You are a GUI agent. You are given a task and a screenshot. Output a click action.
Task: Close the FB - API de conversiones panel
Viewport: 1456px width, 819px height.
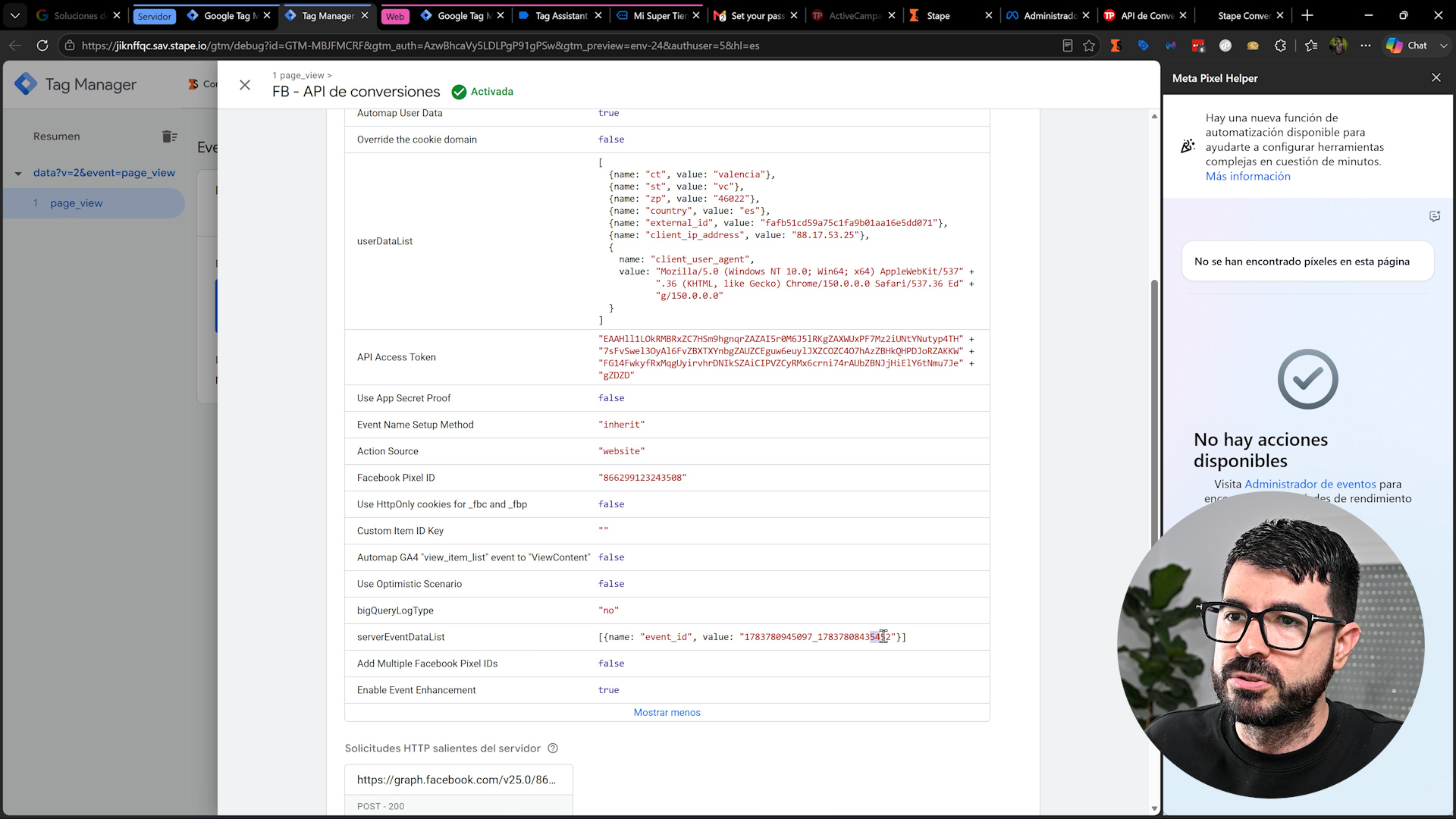[244, 85]
